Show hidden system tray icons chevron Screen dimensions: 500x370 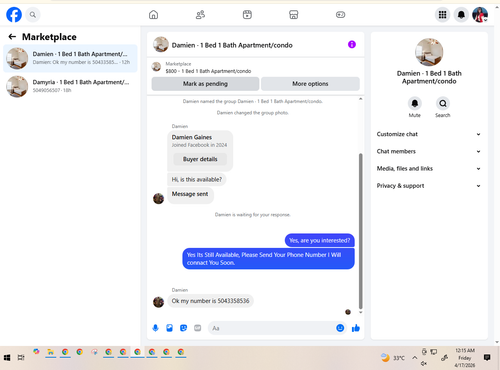pyautogui.click(x=414, y=358)
